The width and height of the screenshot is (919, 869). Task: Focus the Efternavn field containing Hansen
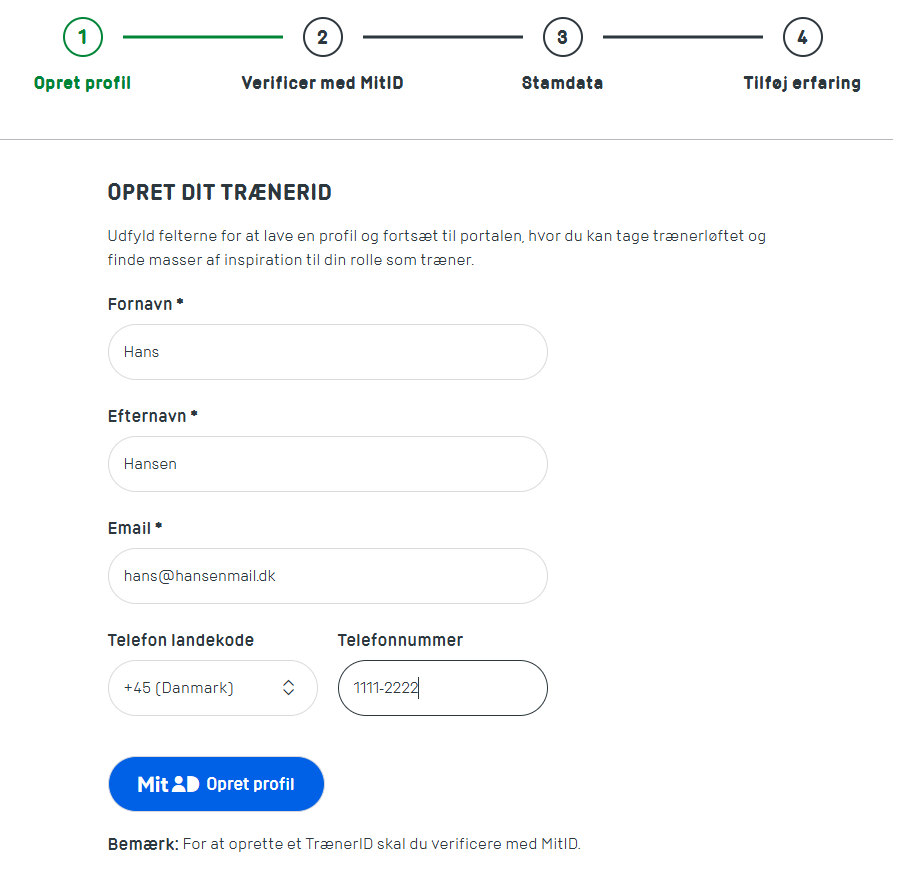point(328,464)
